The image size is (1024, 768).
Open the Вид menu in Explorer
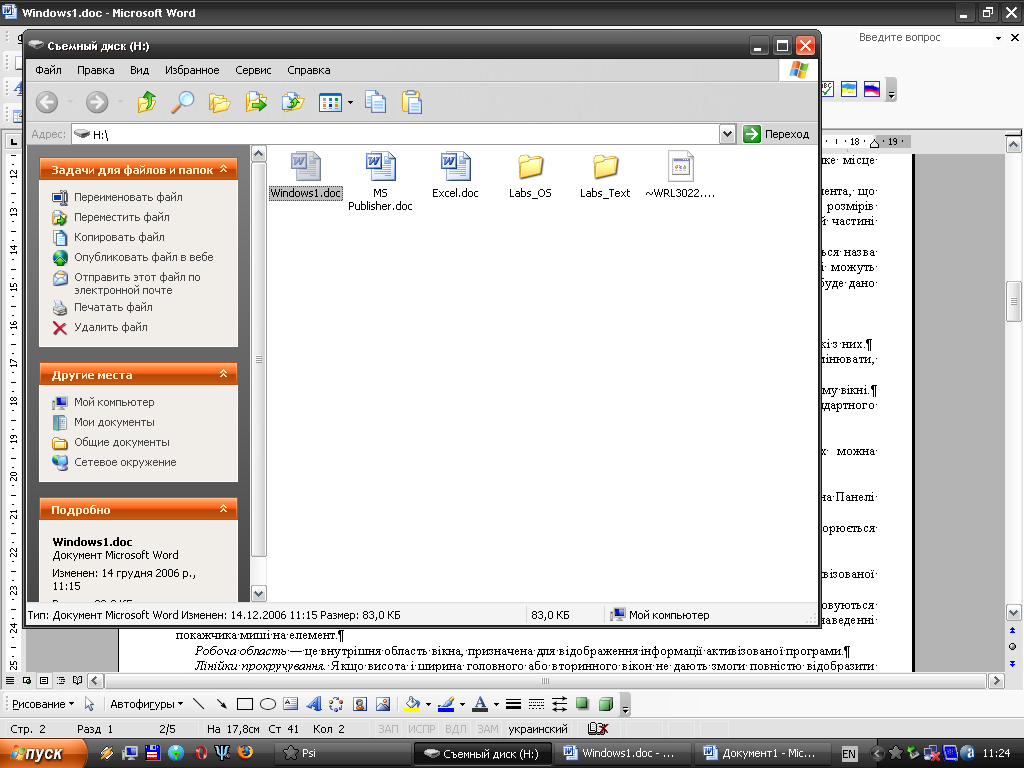coord(139,70)
